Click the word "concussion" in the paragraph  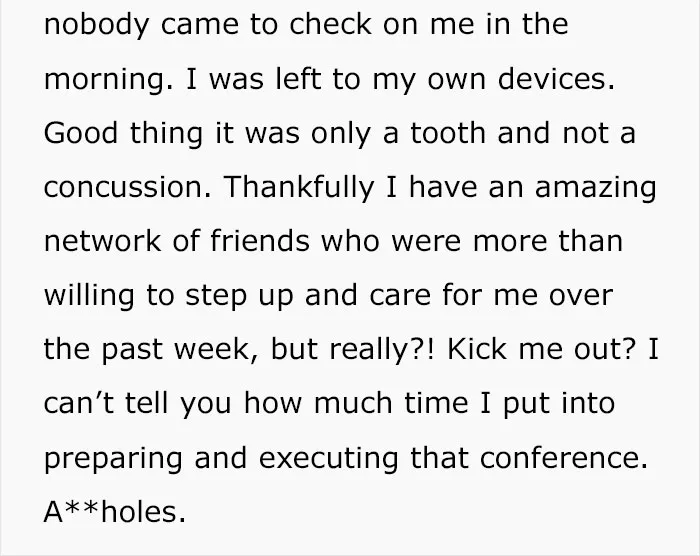[x=127, y=187]
